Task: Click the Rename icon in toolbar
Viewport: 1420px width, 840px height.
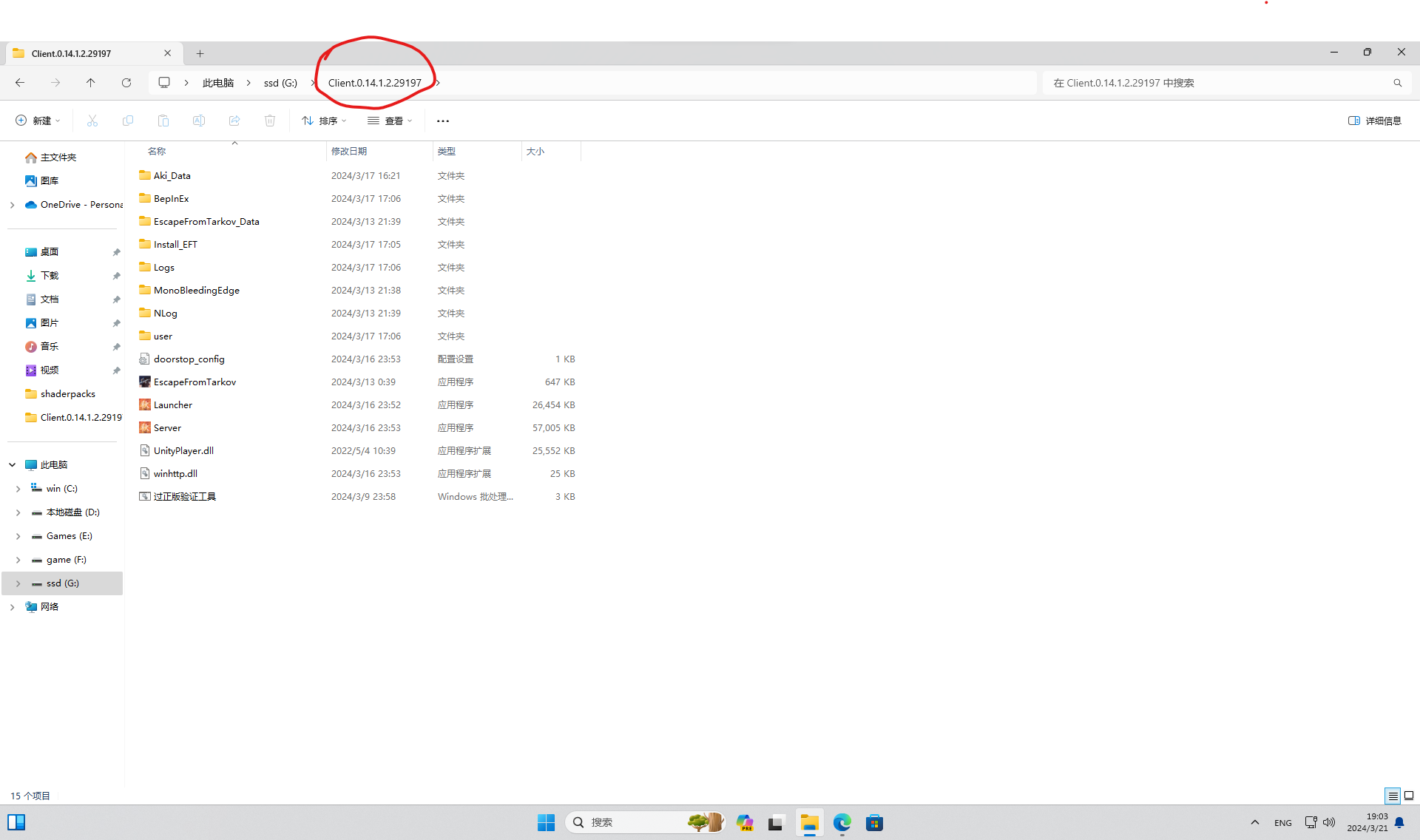Action: tap(199, 121)
